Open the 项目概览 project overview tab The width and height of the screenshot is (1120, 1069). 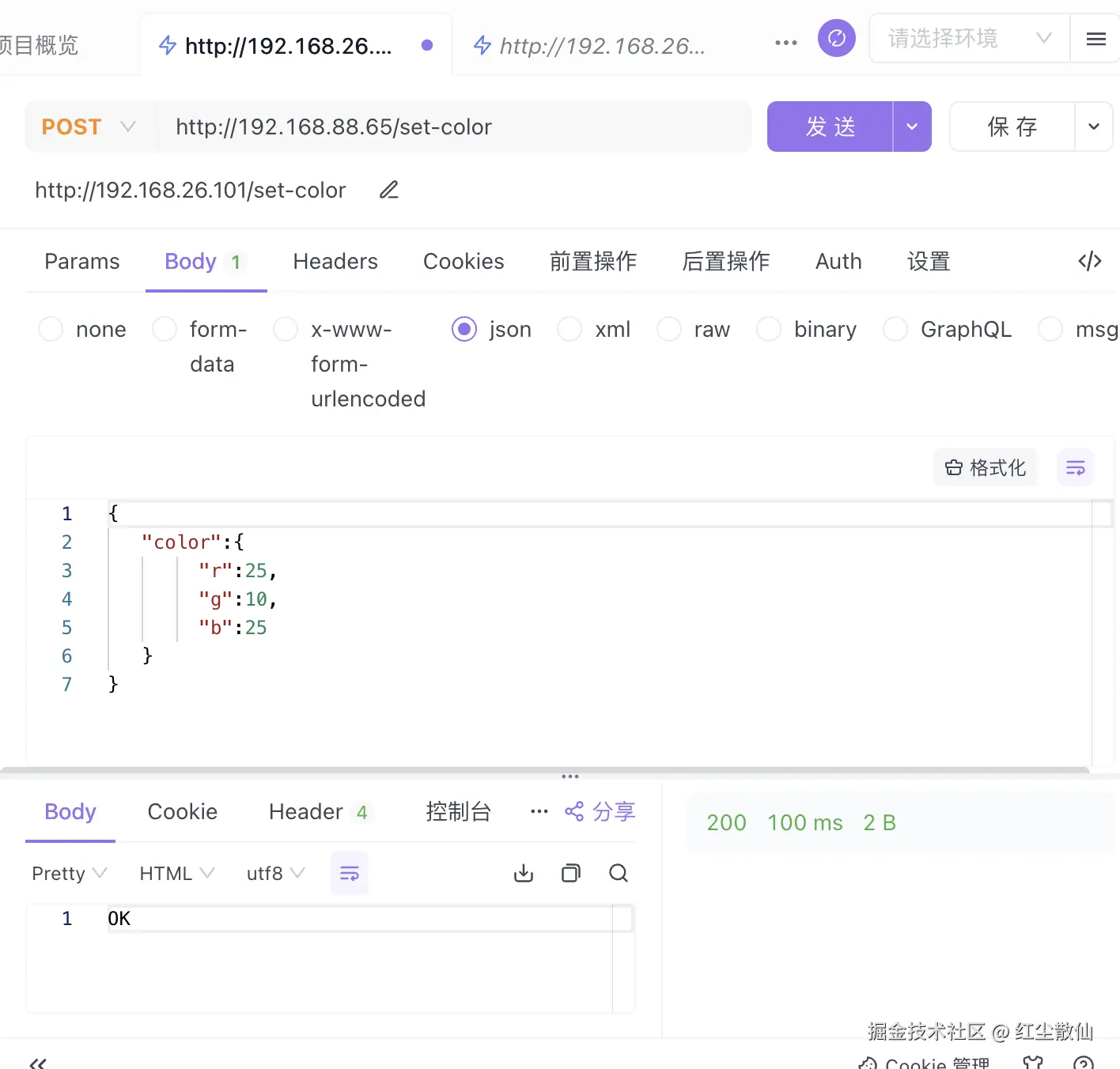pos(40,45)
